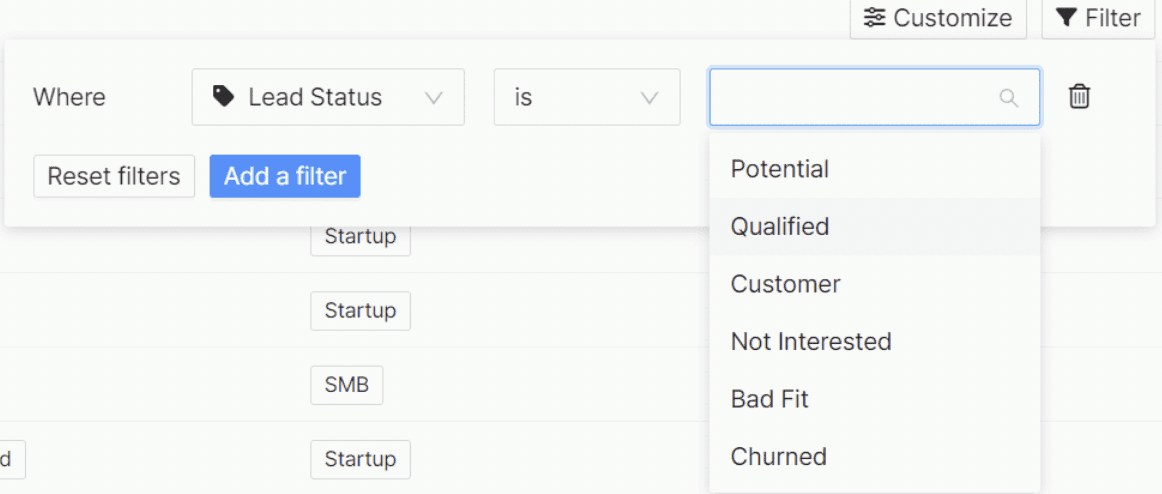Select the Not Interested option
The image size is (1162, 494).
(811, 342)
